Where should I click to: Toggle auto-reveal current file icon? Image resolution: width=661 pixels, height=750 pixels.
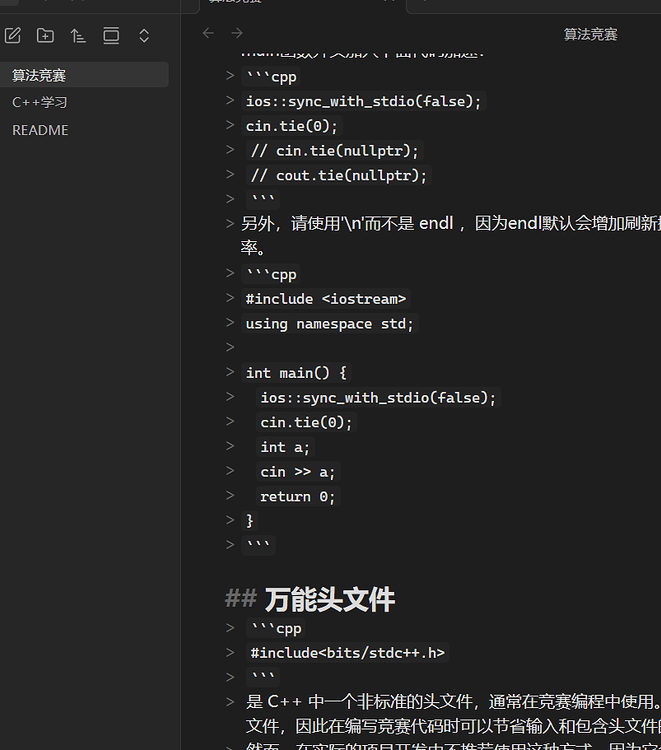(x=111, y=35)
